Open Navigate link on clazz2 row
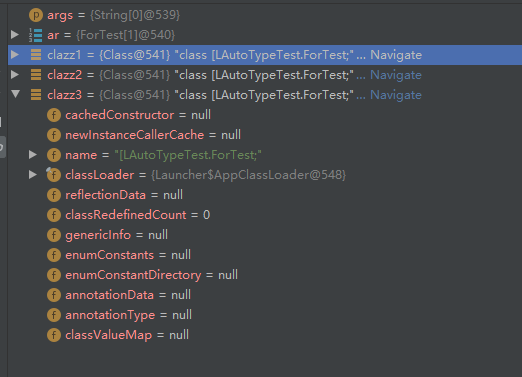This screenshot has height=377, width=522. [x=396, y=75]
